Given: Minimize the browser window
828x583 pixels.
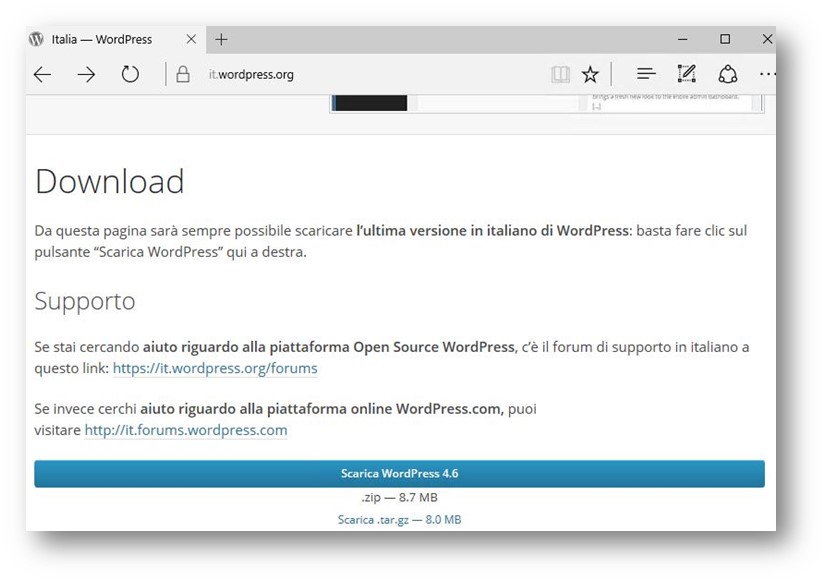Looking at the screenshot, I should 683,39.
